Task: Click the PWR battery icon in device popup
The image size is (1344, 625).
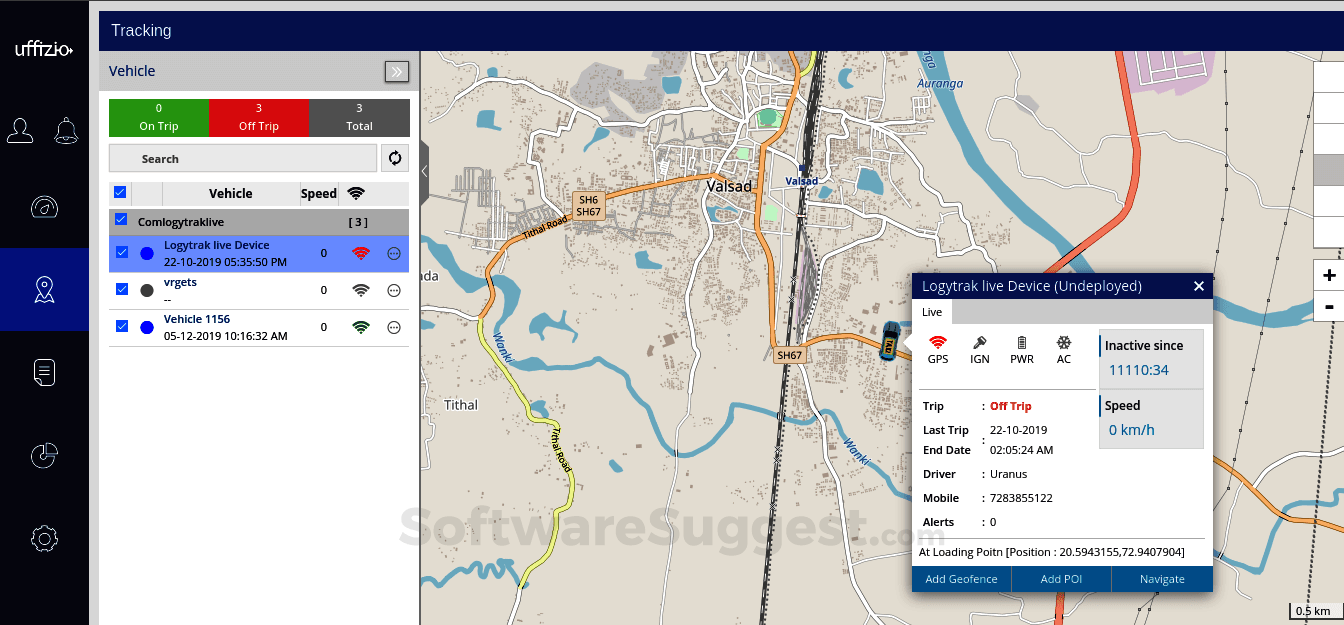Action: click(1021, 341)
